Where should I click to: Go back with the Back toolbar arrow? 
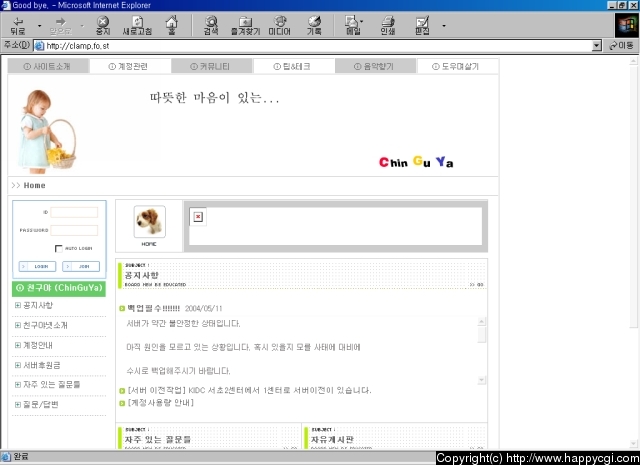pos(18,26)
